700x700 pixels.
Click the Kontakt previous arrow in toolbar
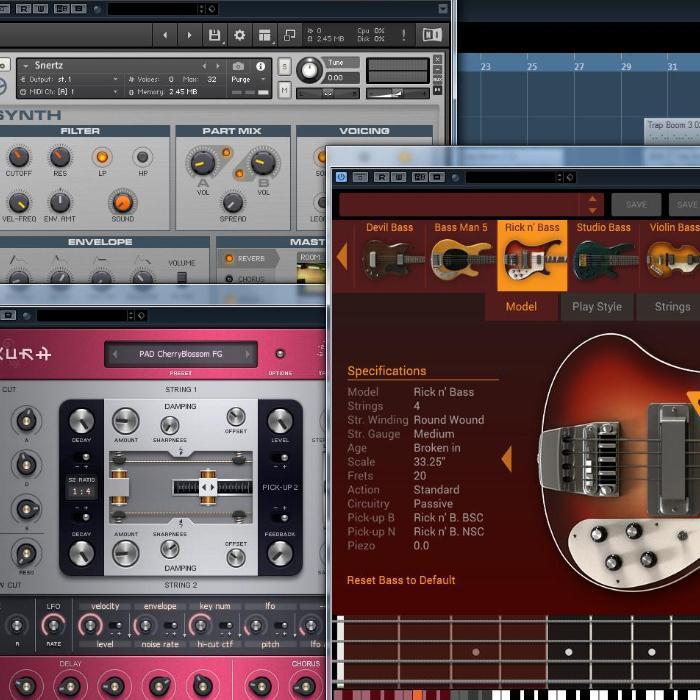(x=165, y=35)
